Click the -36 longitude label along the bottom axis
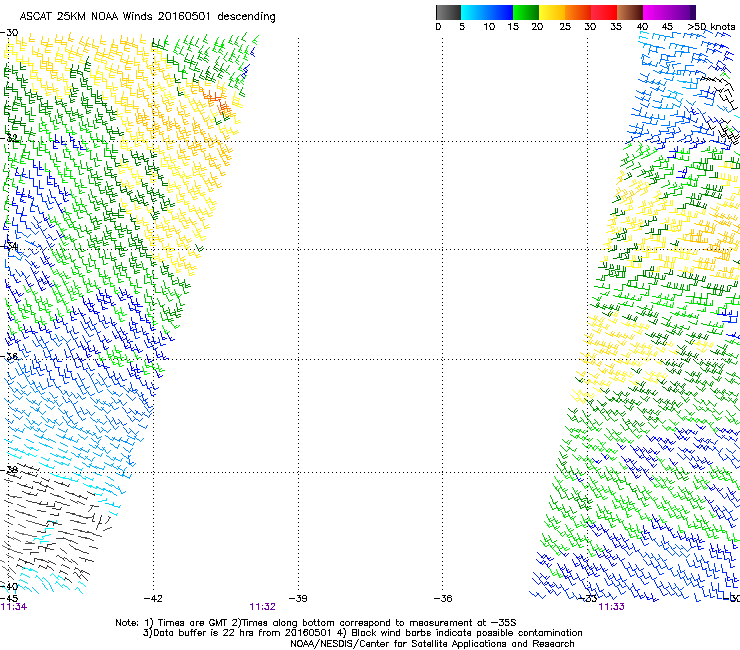 click(x=443, y=599)
